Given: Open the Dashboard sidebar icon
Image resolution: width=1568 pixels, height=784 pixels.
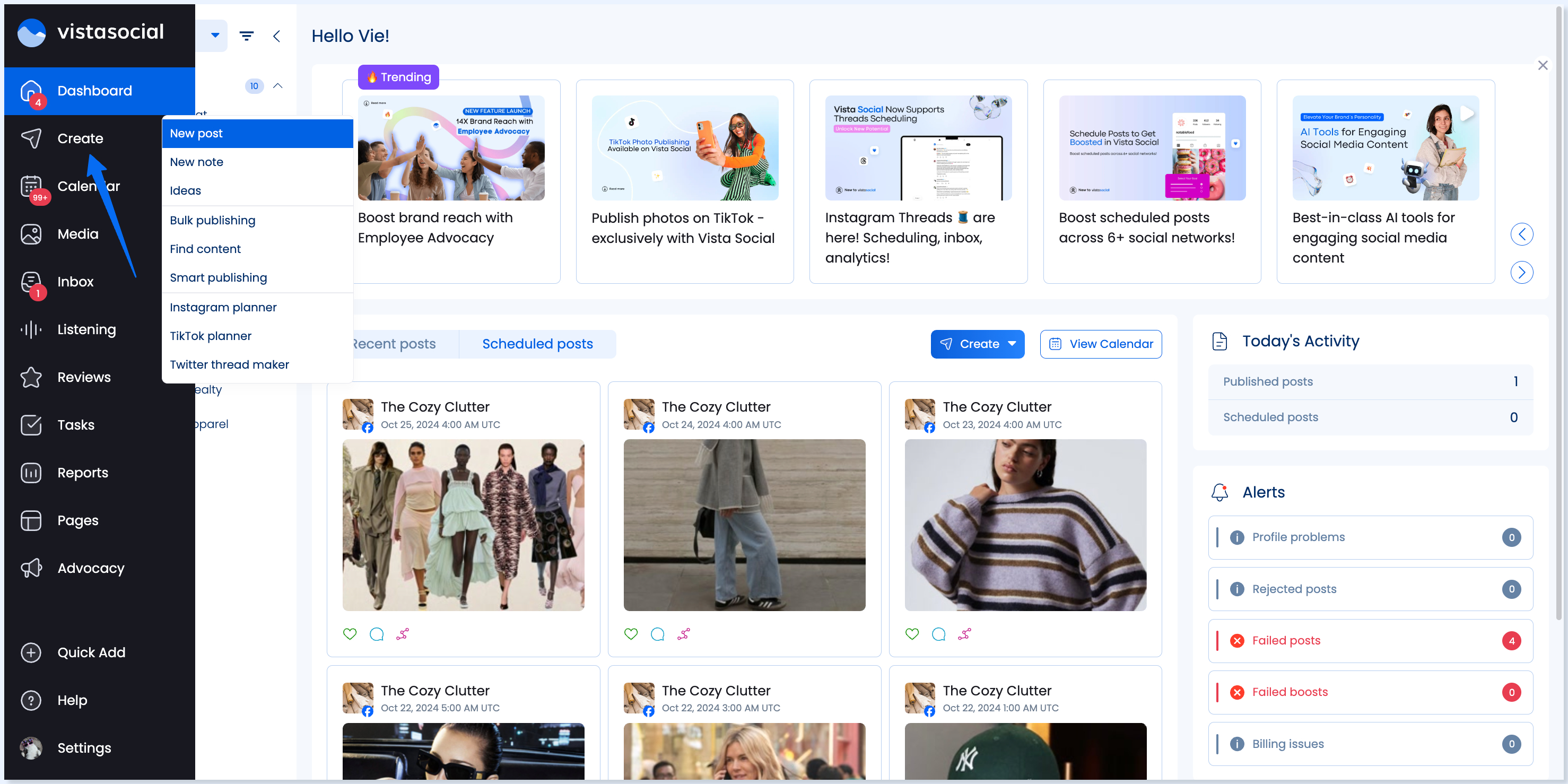Looking at the screenshot, I should point(31,91).
